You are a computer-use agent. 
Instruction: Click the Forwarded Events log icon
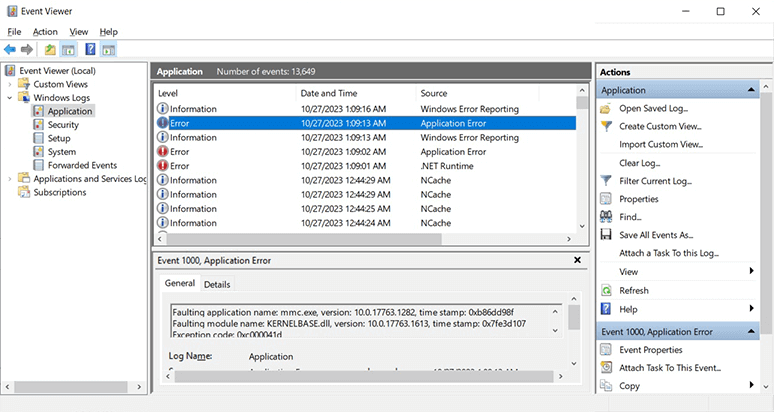point(38,165)
